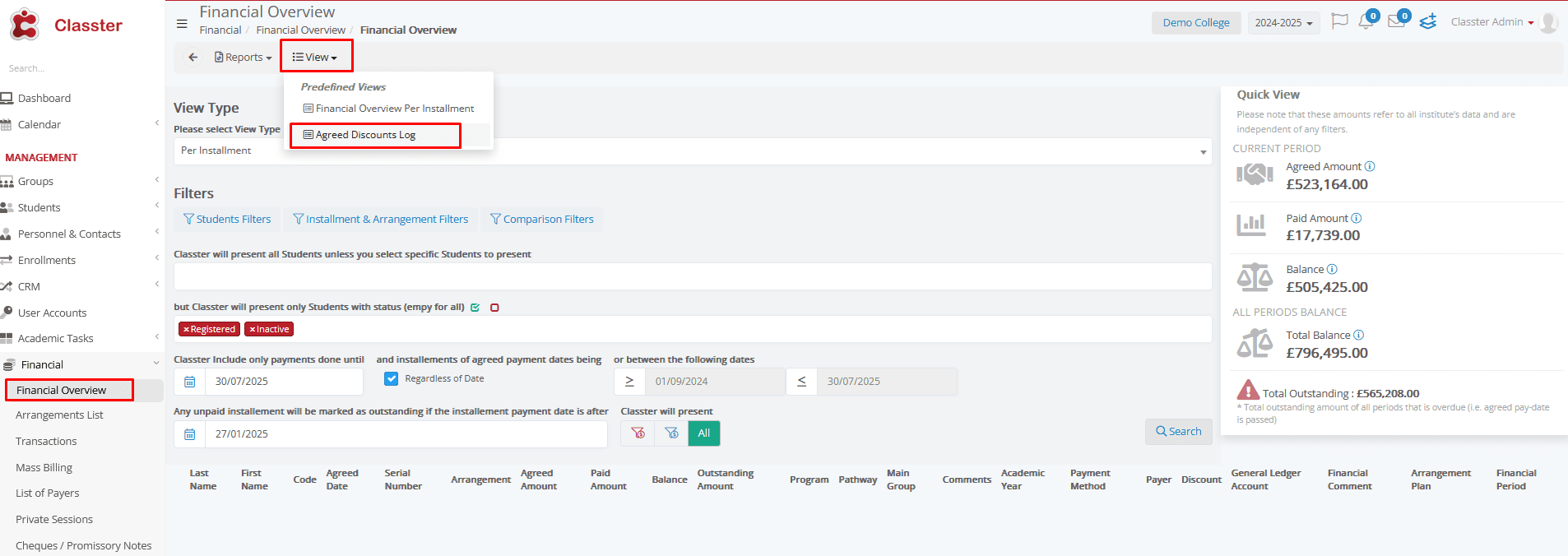Image resolution: width=1568 pixels, height=556 pixels.
Task: Click the back arrow button
Action: tap(193, 58)
